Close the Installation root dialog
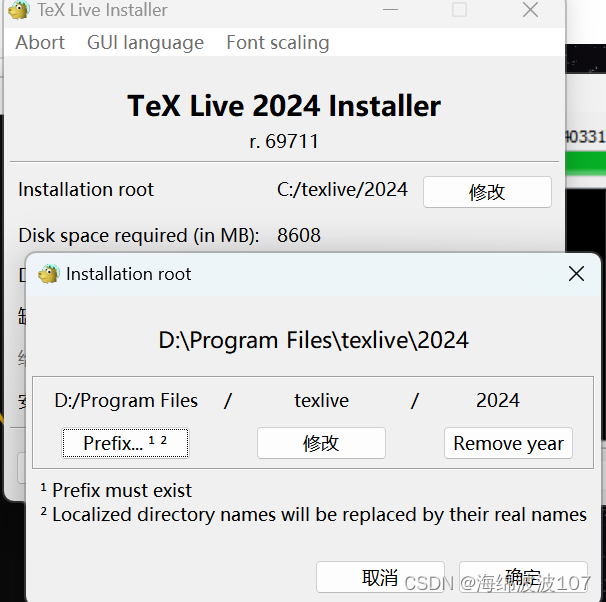 tap(576, 274)
